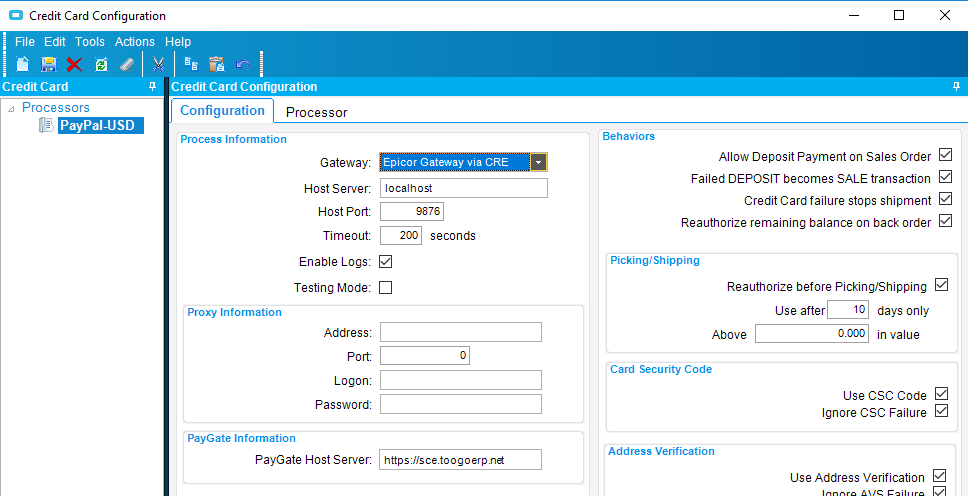Click the Behaviors section label

coord(628,137)
